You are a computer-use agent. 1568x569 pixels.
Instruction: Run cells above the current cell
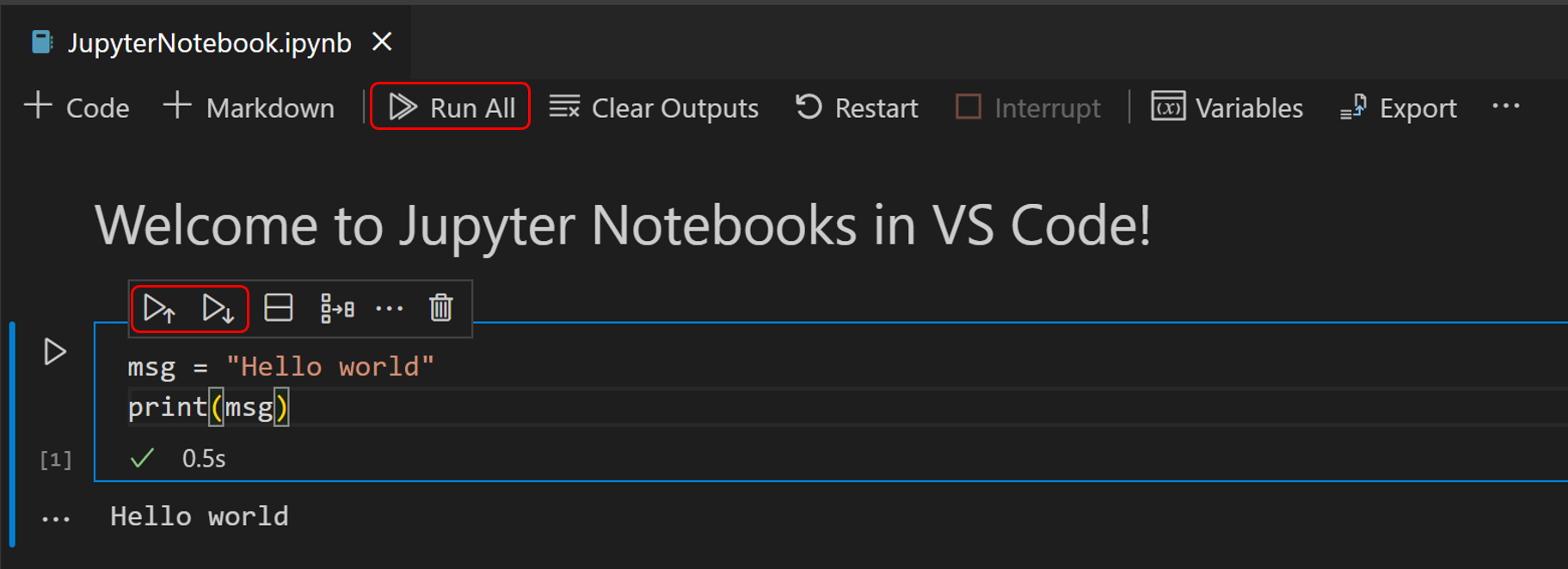point(160,308)
